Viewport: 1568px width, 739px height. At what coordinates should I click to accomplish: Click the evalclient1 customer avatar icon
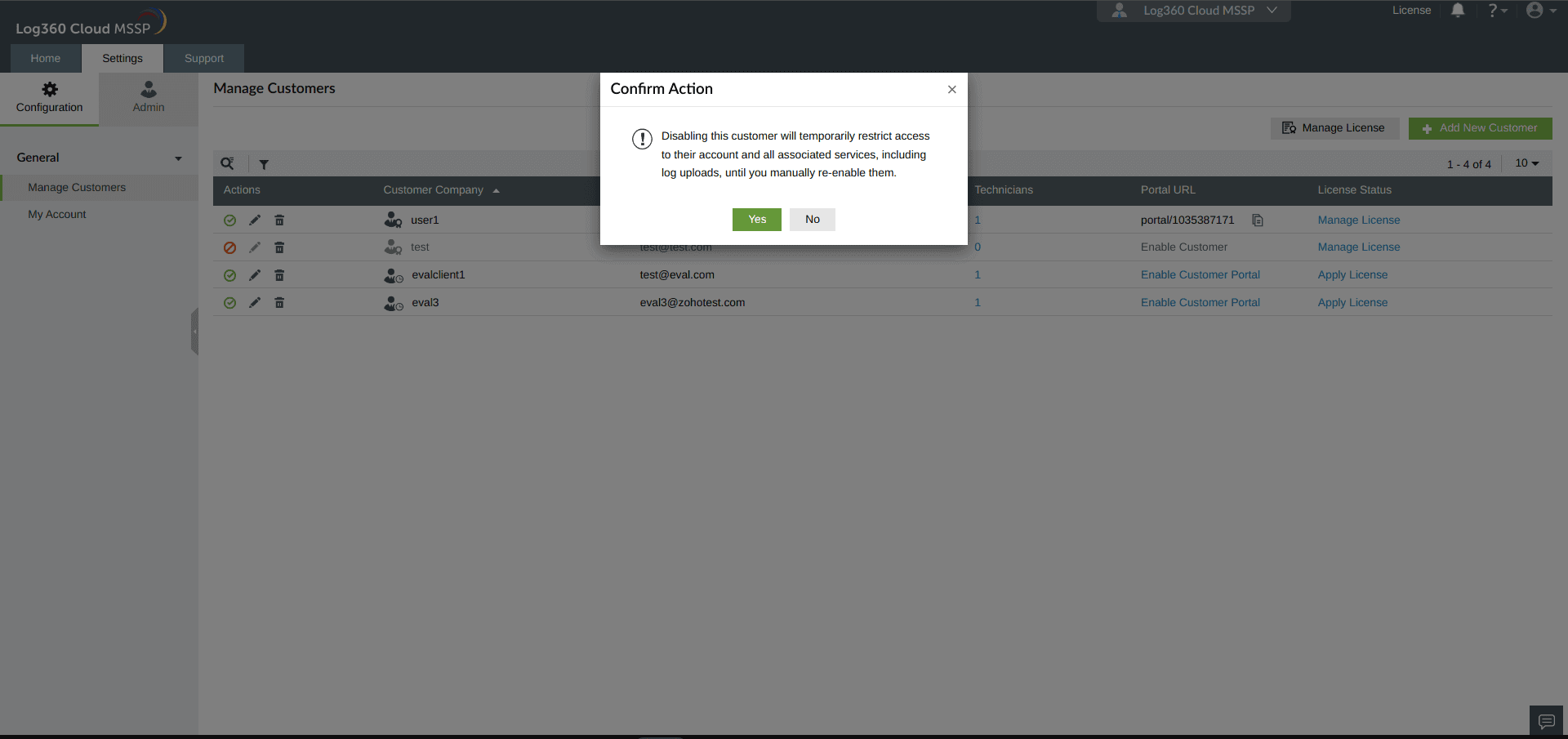click(393, 275)
